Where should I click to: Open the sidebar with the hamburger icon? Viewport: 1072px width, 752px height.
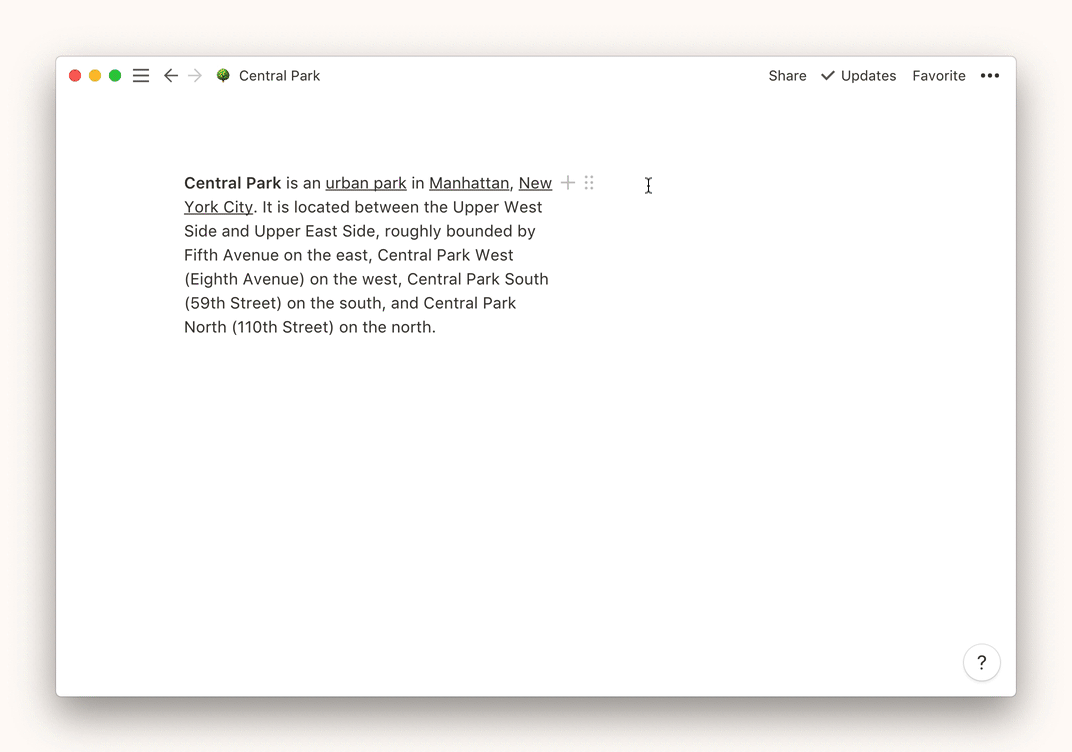141,76
